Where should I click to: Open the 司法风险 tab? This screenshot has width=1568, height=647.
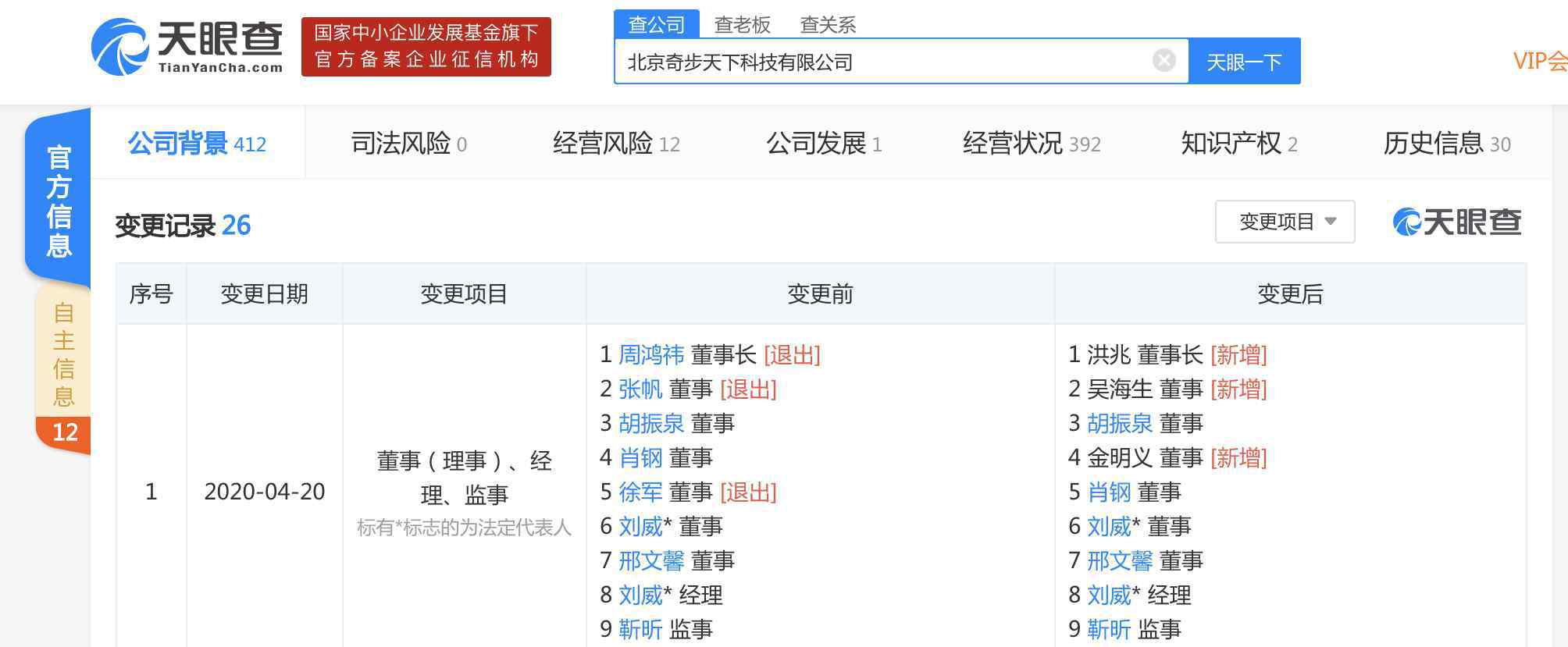[x=408, y=144]
